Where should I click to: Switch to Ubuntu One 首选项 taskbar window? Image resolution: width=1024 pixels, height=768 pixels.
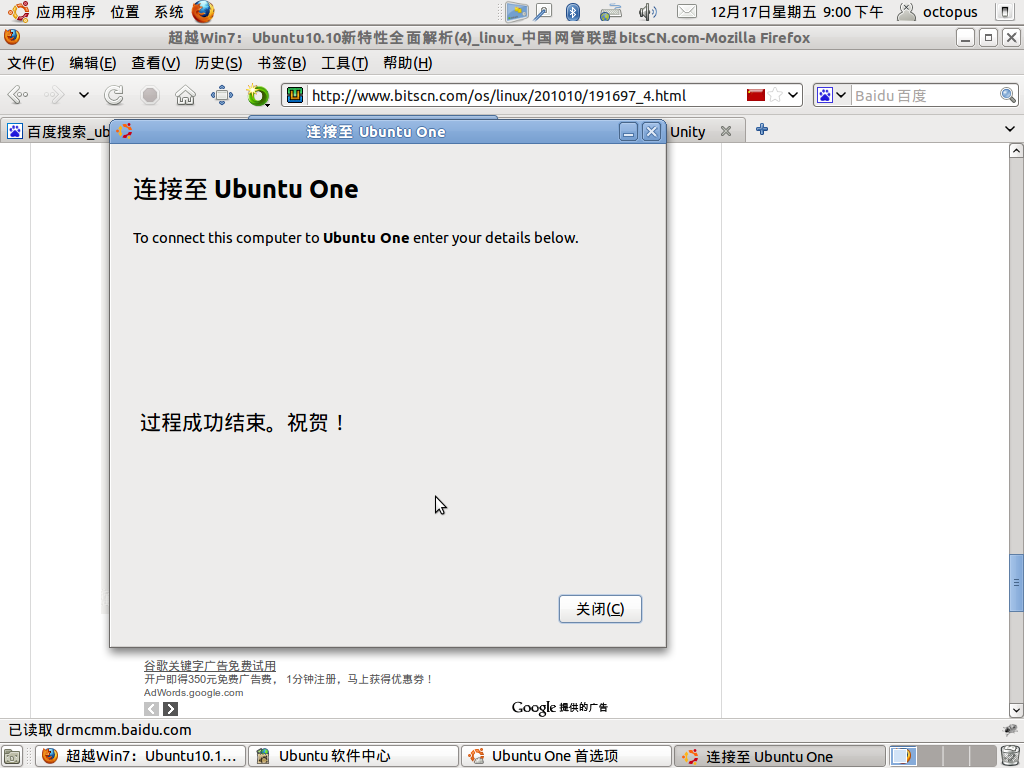(x=566, y=756)
